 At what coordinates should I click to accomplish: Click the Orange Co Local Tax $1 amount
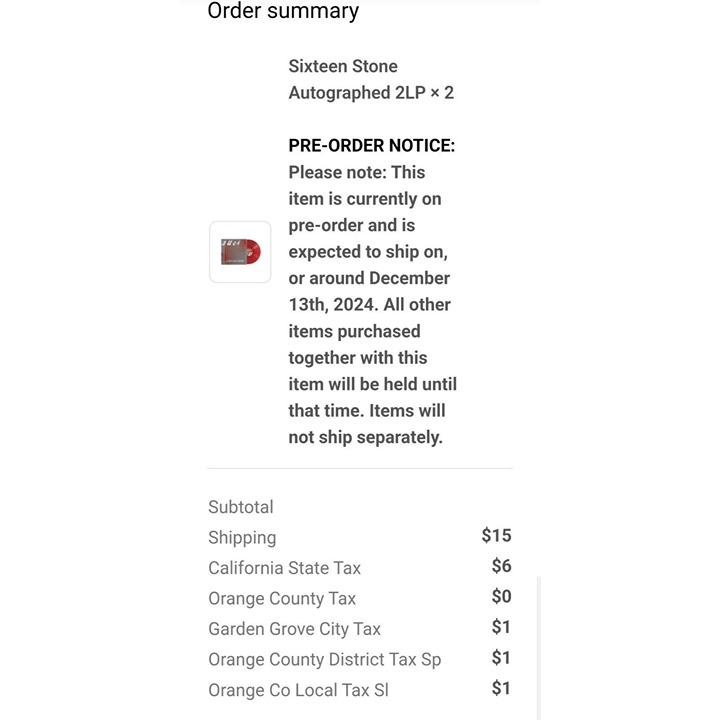point(501,688)
